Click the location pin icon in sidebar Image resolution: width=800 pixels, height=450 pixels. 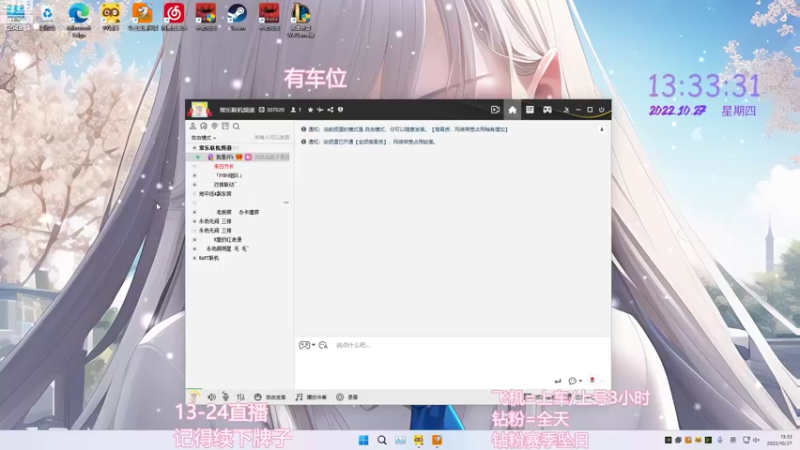pyautogui.click(x=214, y=126)
